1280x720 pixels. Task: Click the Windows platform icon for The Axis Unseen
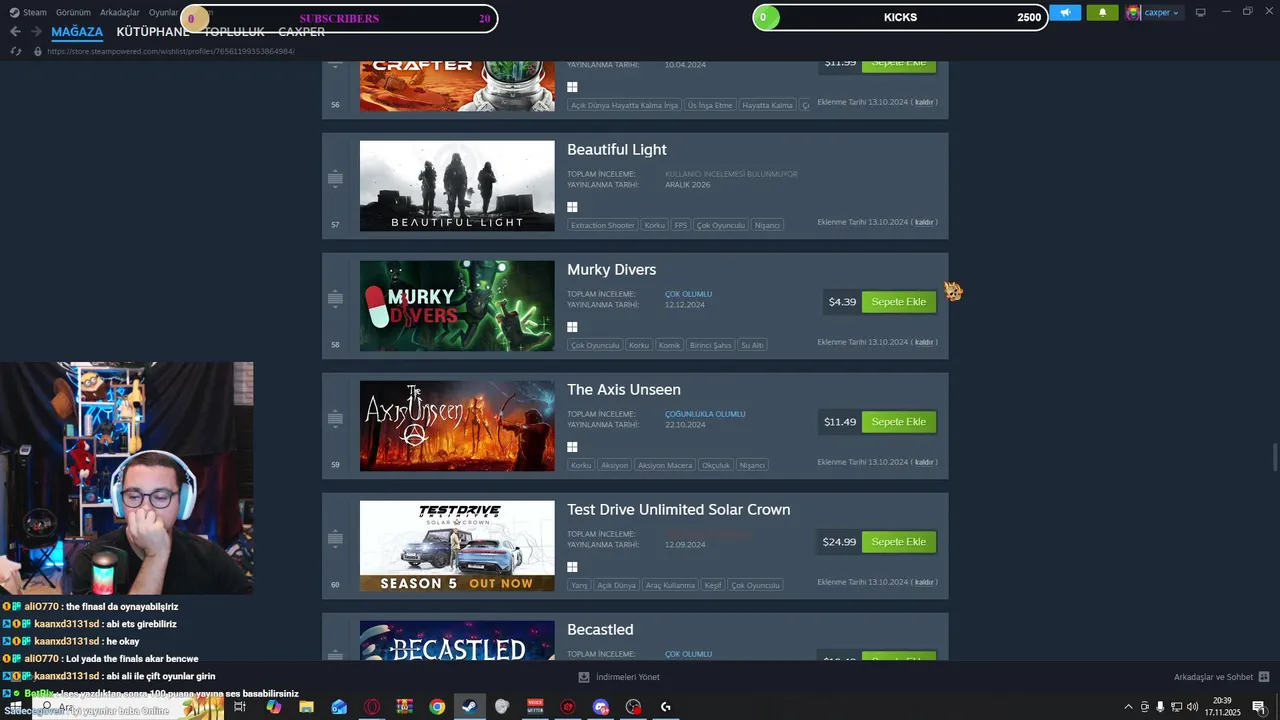click(x=572, y=447)
